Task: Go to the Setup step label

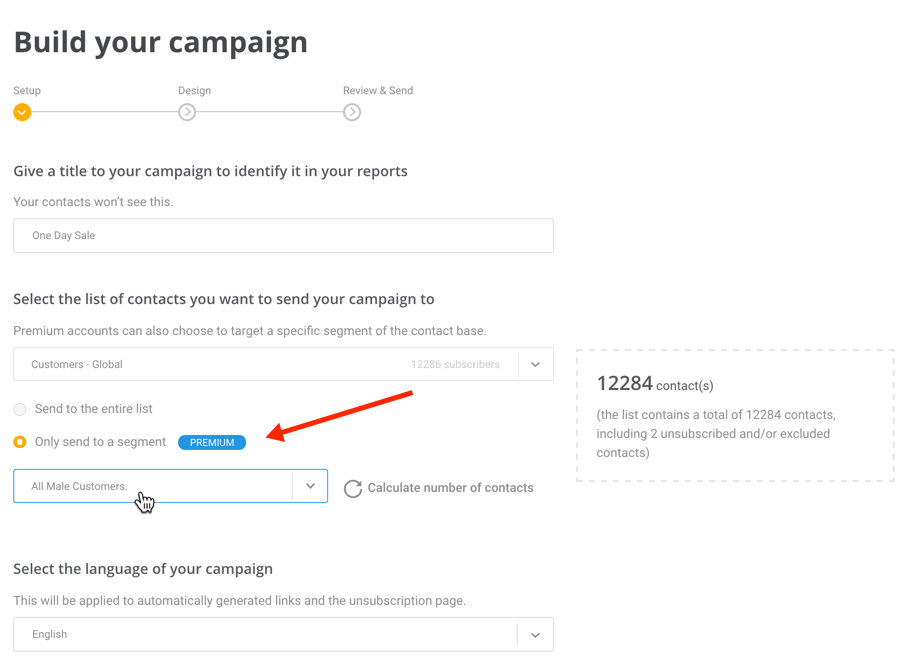Action: [27, 90]
